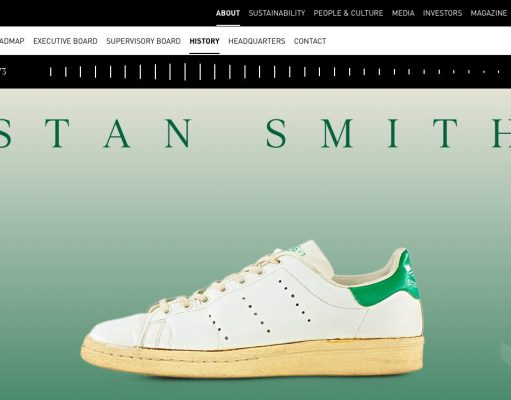Click the Stan Smith shoe image

click(252, 309)
